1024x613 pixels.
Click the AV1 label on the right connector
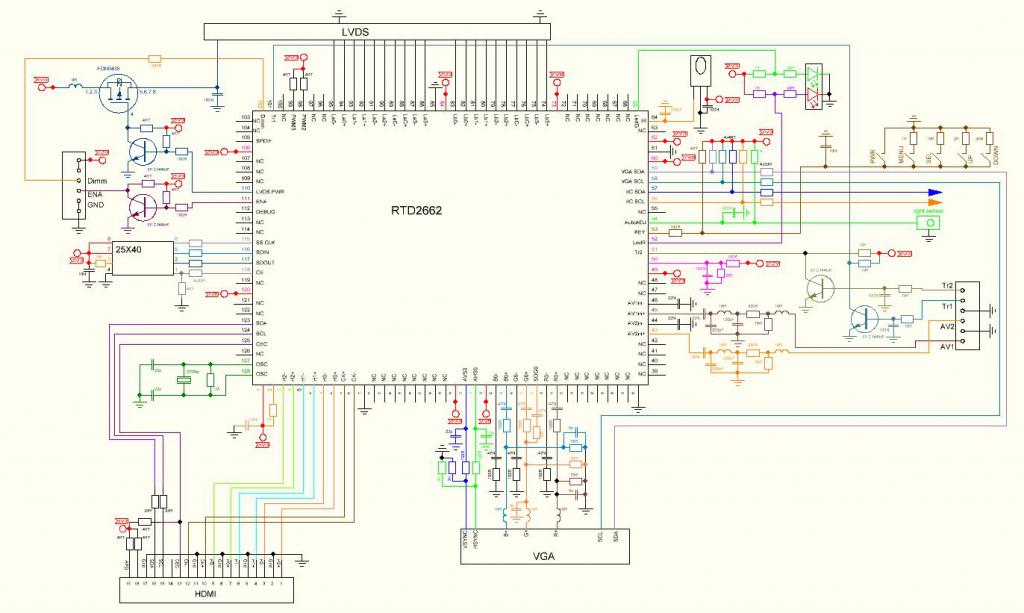[947, 347]
